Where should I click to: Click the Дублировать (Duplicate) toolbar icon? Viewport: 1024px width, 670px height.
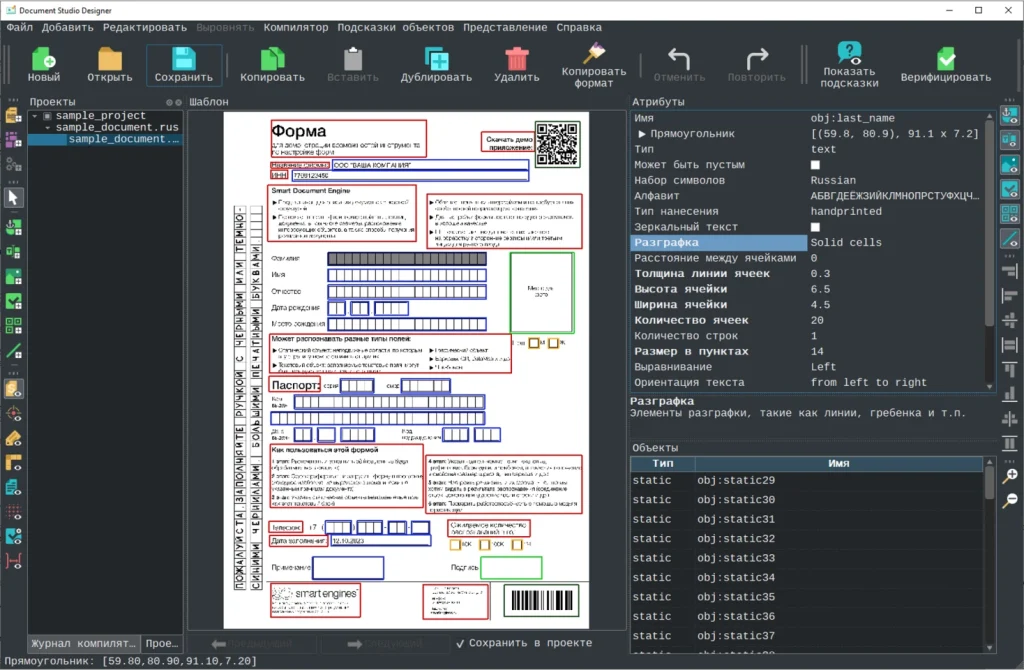436,58
